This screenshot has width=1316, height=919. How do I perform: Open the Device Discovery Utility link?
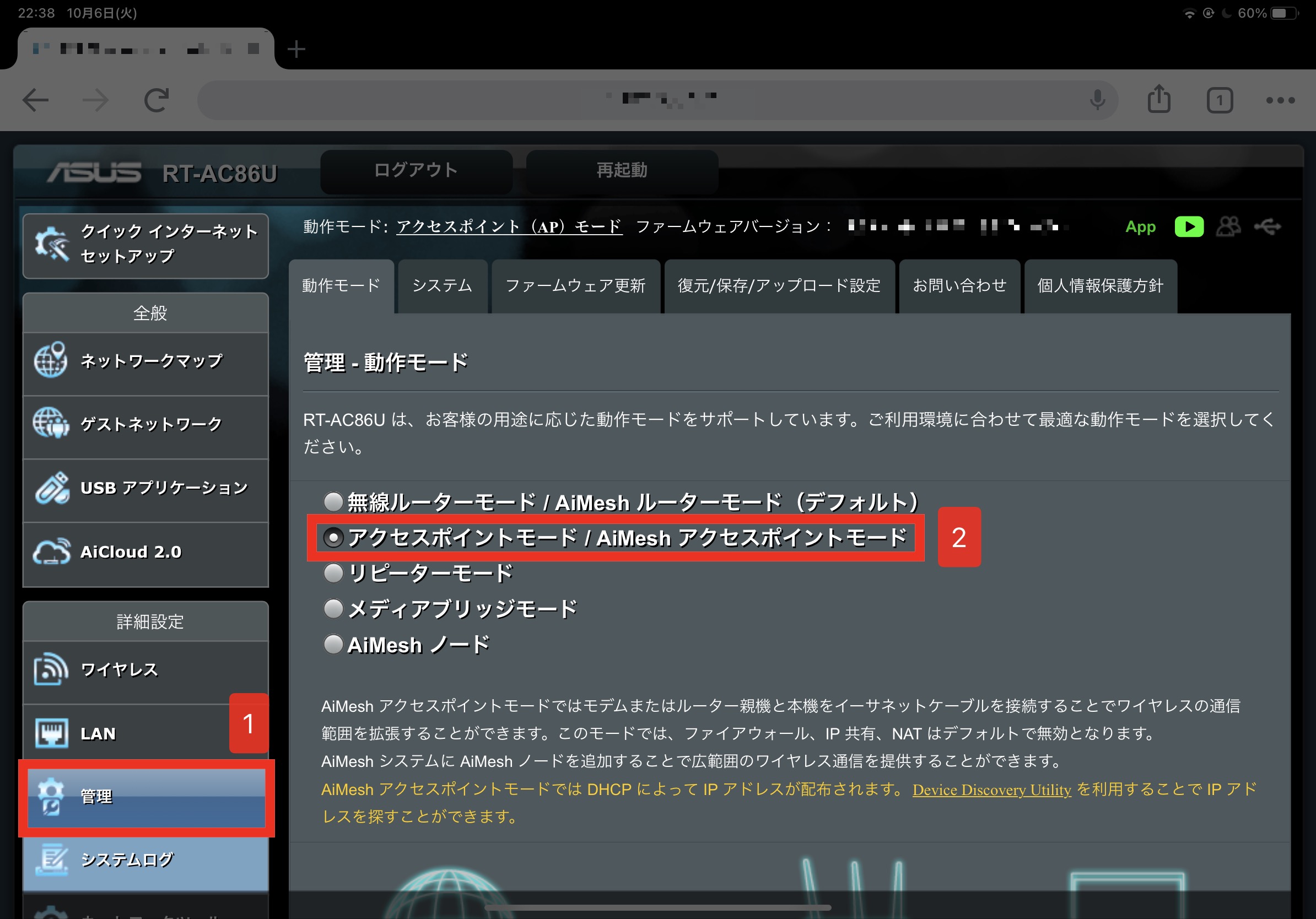pyautogui.click(x=991, y=790)
